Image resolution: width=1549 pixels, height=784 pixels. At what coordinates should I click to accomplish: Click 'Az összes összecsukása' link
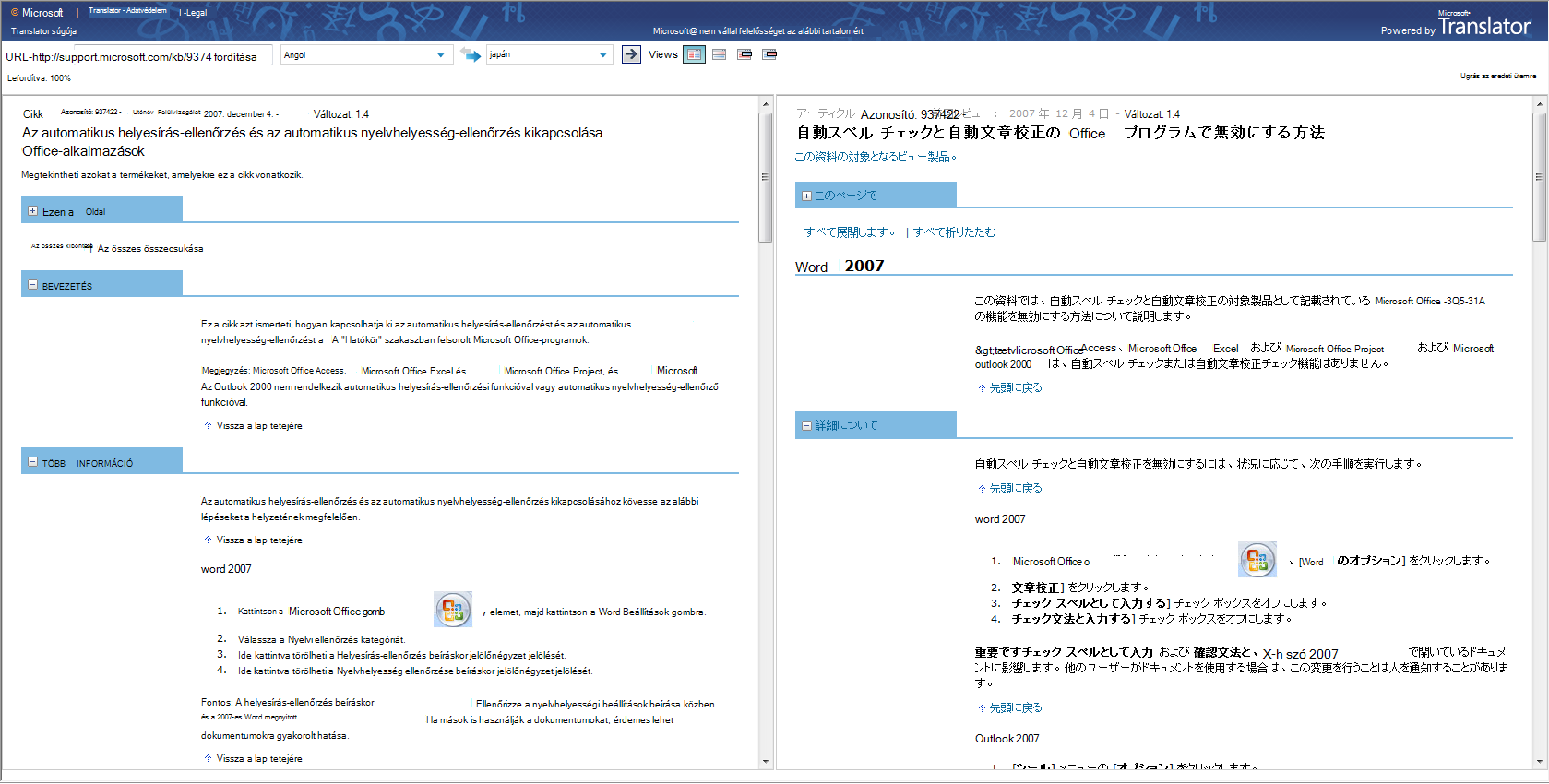150,249
